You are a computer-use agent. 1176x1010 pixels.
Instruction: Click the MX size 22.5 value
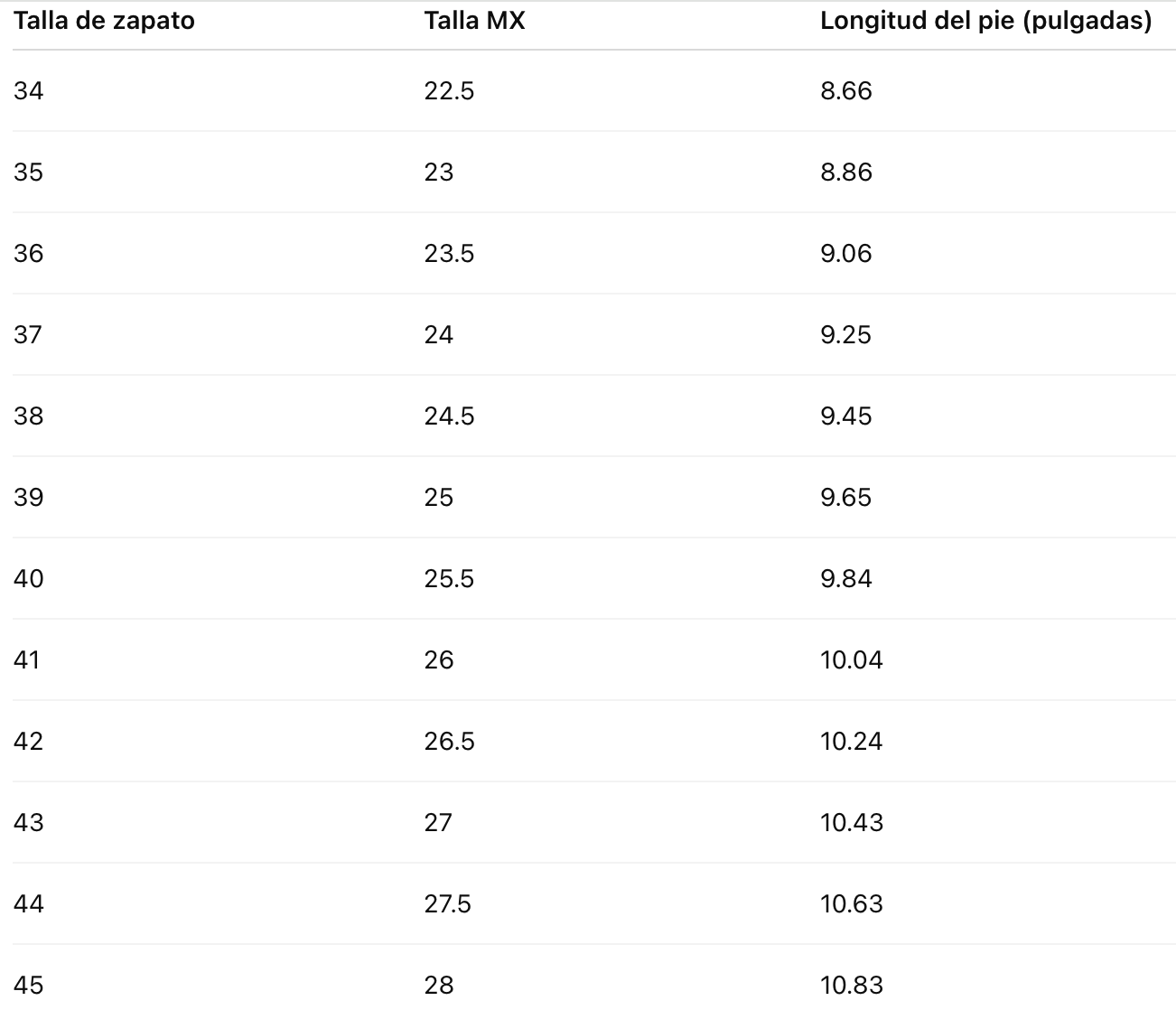[x=449, y=90]
